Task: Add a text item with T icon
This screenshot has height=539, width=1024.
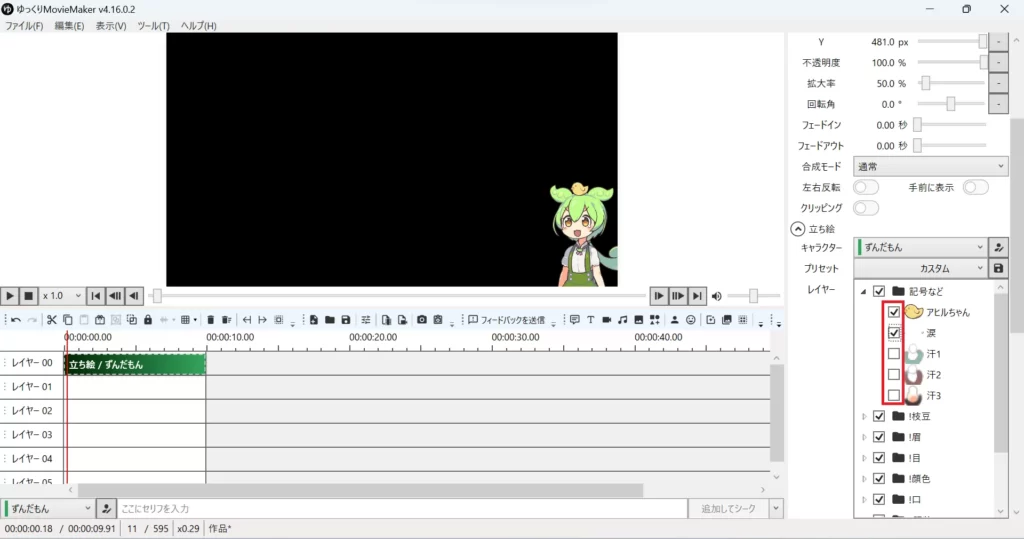Action: [590, 320]
